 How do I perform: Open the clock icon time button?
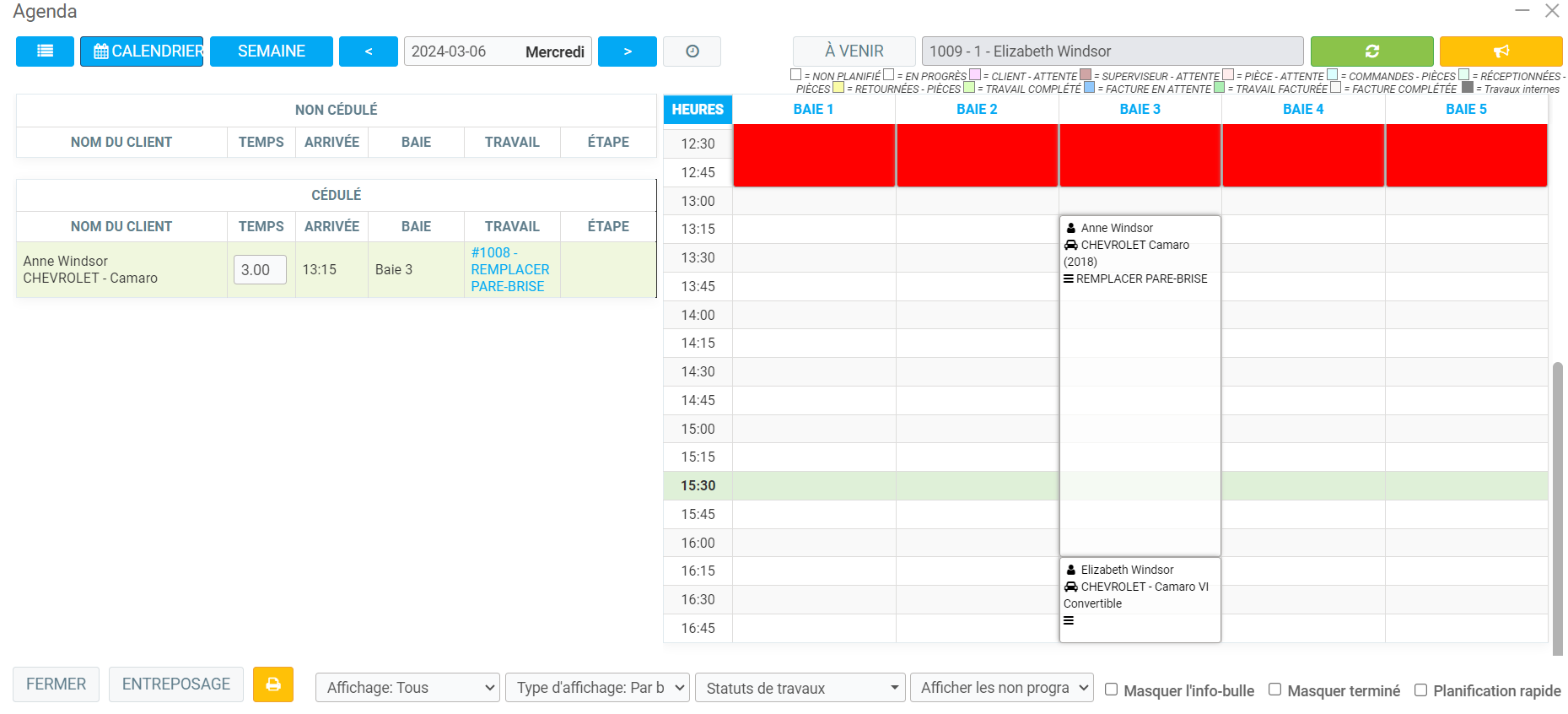coord(692,51)
